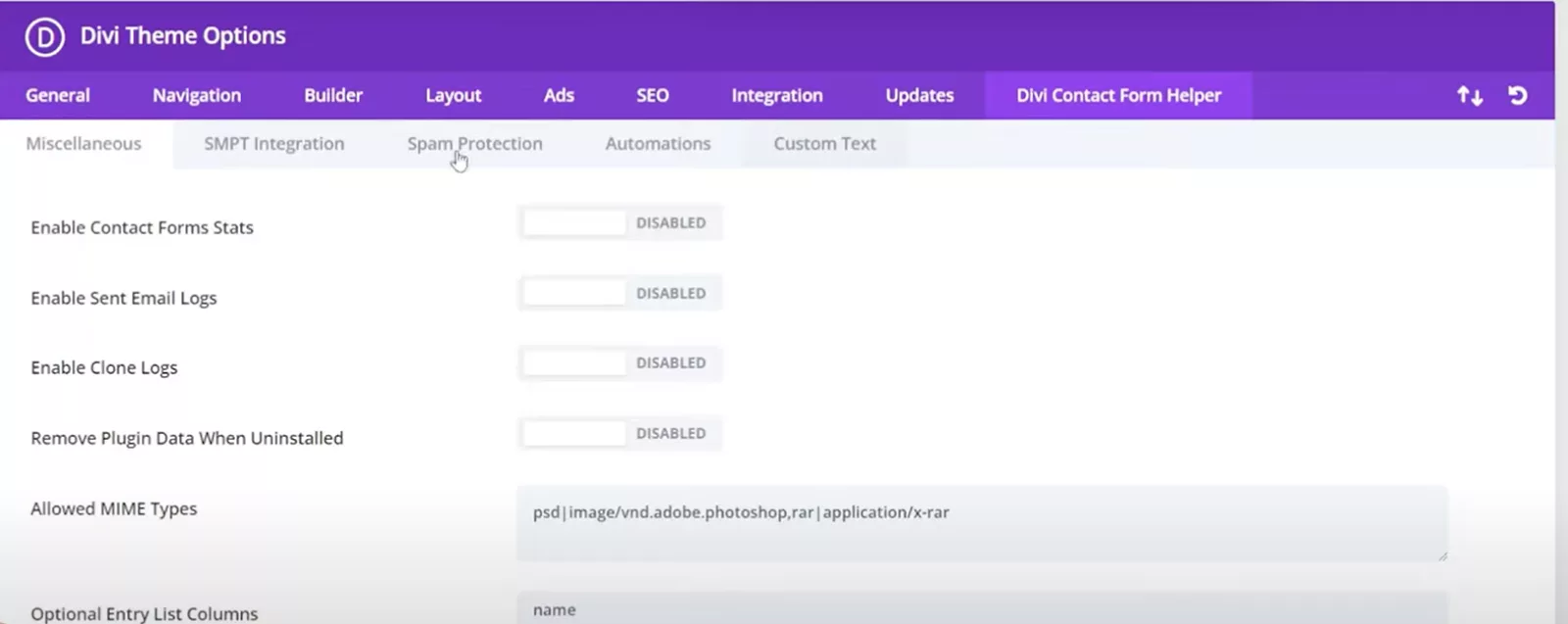Screen dimensions: 1568x624
Task: Click the Enable Clone Logs label
Action: click(x=104, y=367)
